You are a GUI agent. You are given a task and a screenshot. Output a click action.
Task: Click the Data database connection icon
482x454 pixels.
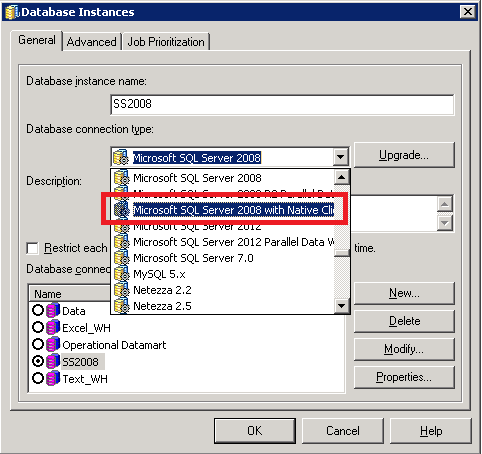click(53, 311)
